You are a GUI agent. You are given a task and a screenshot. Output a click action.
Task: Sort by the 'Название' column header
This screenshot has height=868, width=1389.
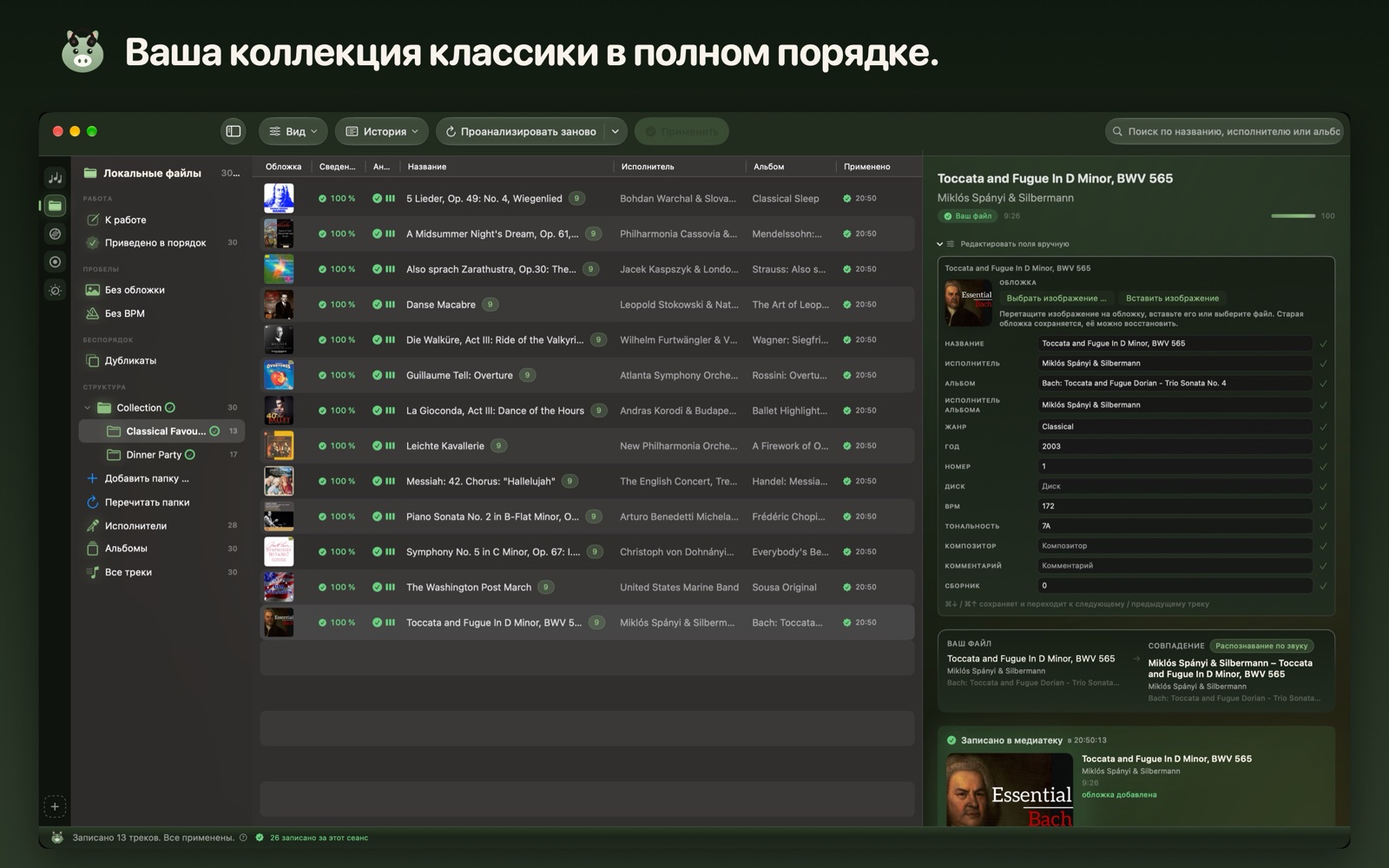pos(427,167)
